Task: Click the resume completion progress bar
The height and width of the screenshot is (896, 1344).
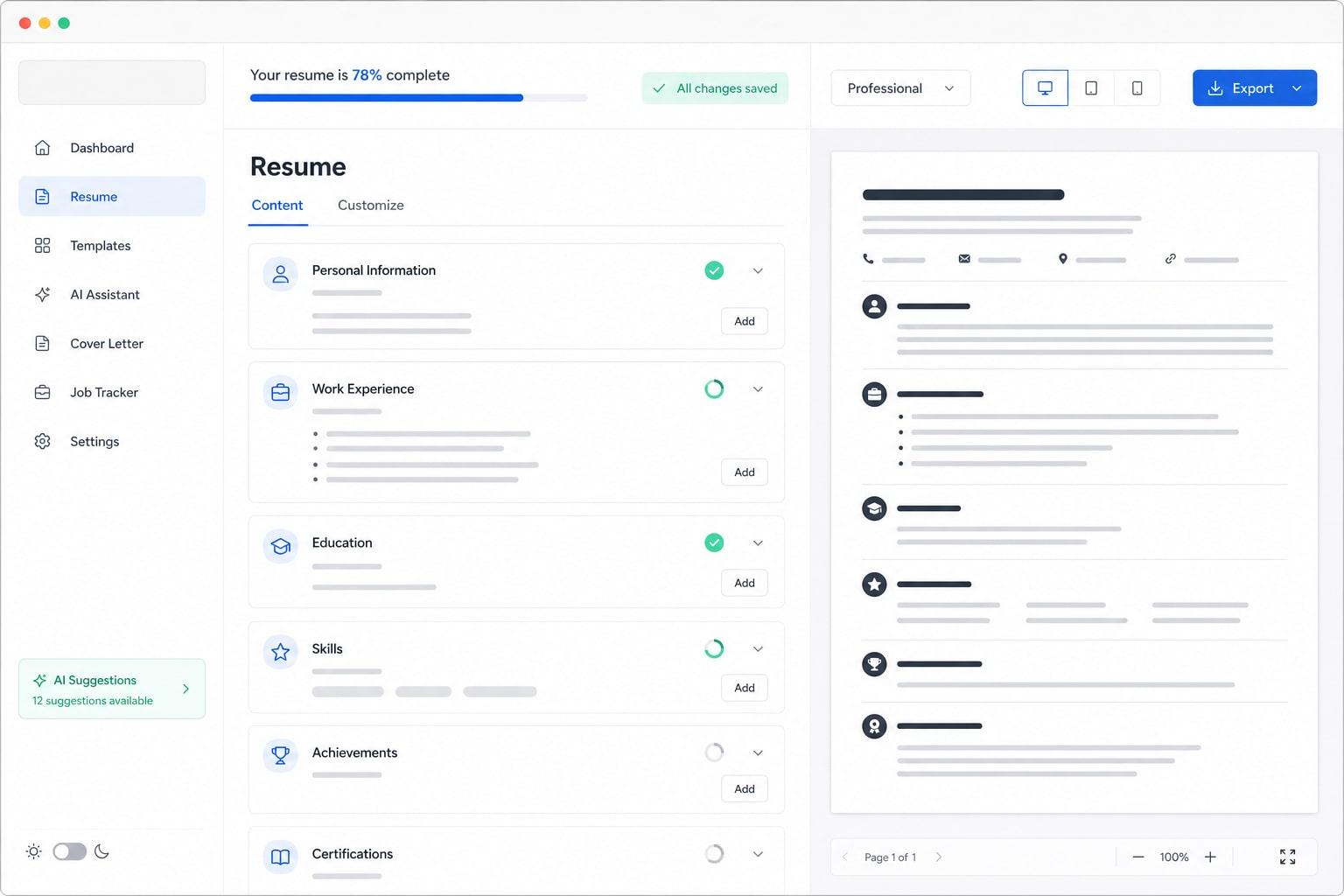Action: tap(418, 98)
